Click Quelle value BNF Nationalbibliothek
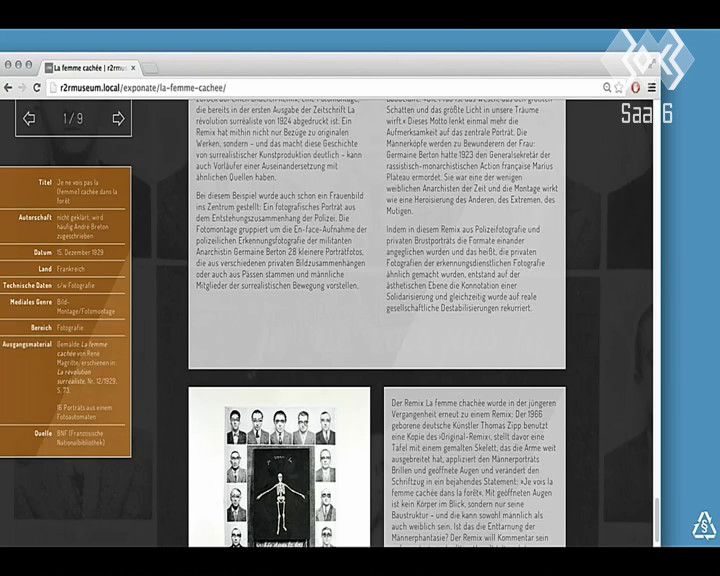Screen dimensions: 720x576 81,438
